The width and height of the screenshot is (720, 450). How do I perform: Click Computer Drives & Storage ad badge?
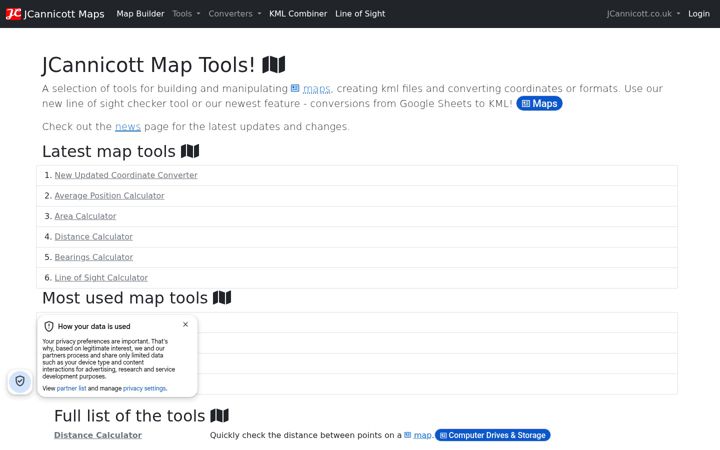pyautogui.click(x=492, y=435)
